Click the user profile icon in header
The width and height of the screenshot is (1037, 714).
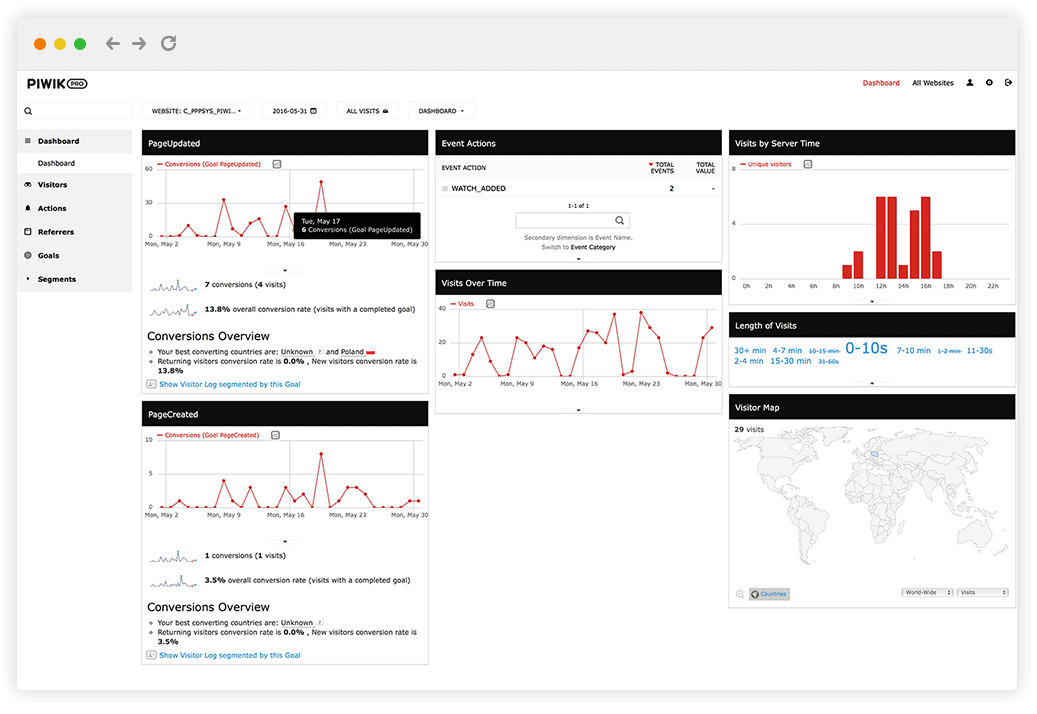969,83
